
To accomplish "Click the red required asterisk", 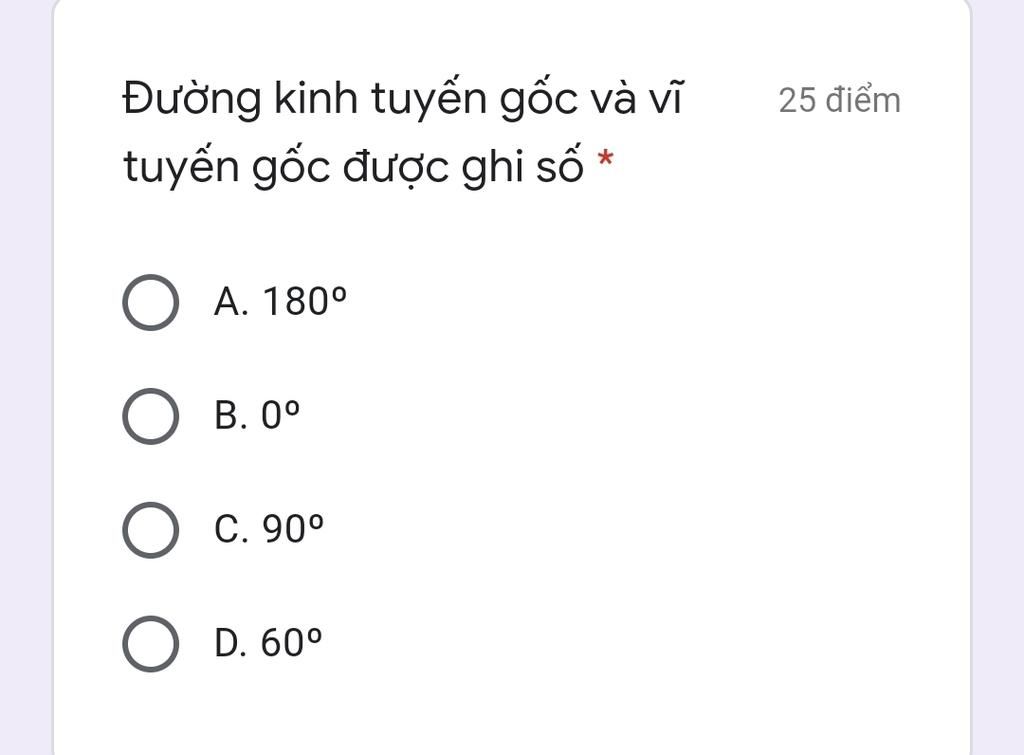I will tap(606, 159).
